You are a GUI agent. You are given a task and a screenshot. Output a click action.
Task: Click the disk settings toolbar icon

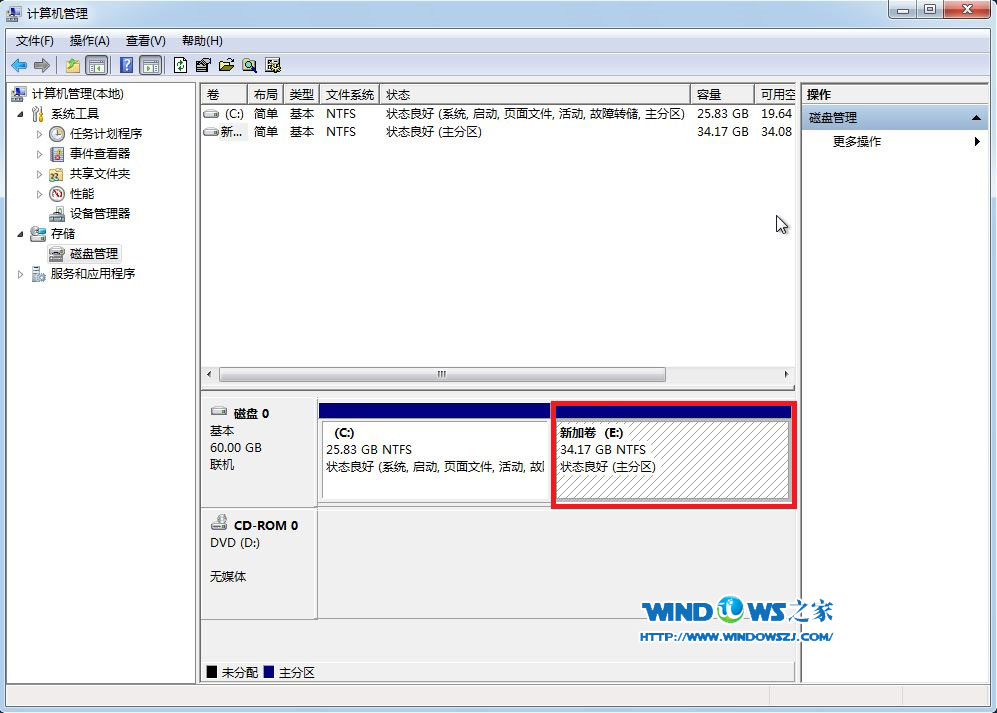click(273, 65)
